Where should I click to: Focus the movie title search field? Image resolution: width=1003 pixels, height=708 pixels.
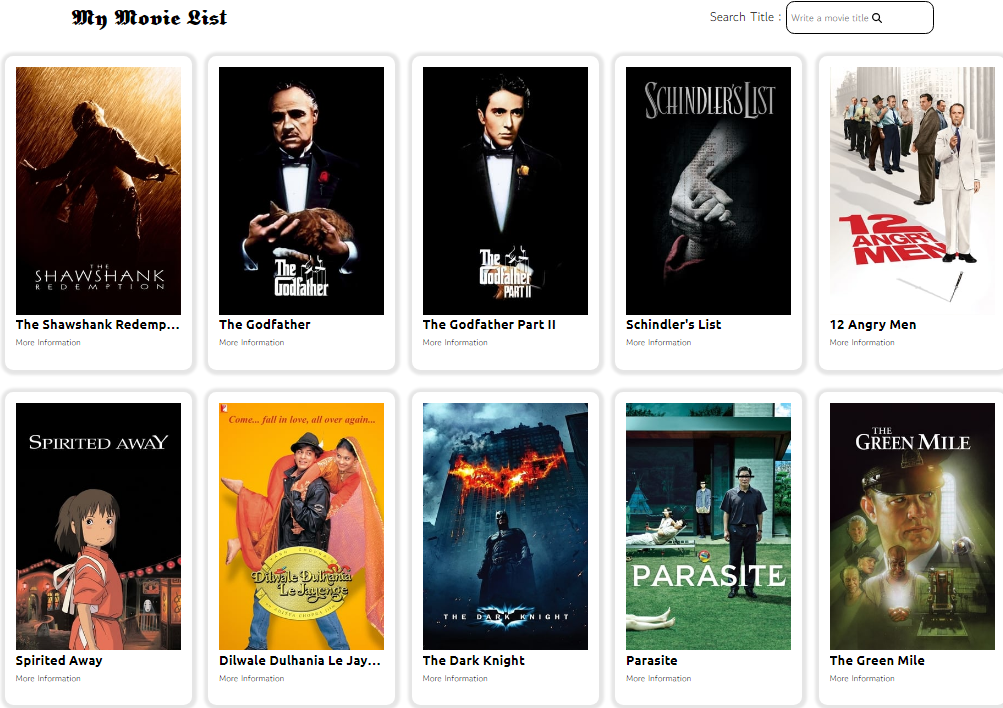coord(859,17)
